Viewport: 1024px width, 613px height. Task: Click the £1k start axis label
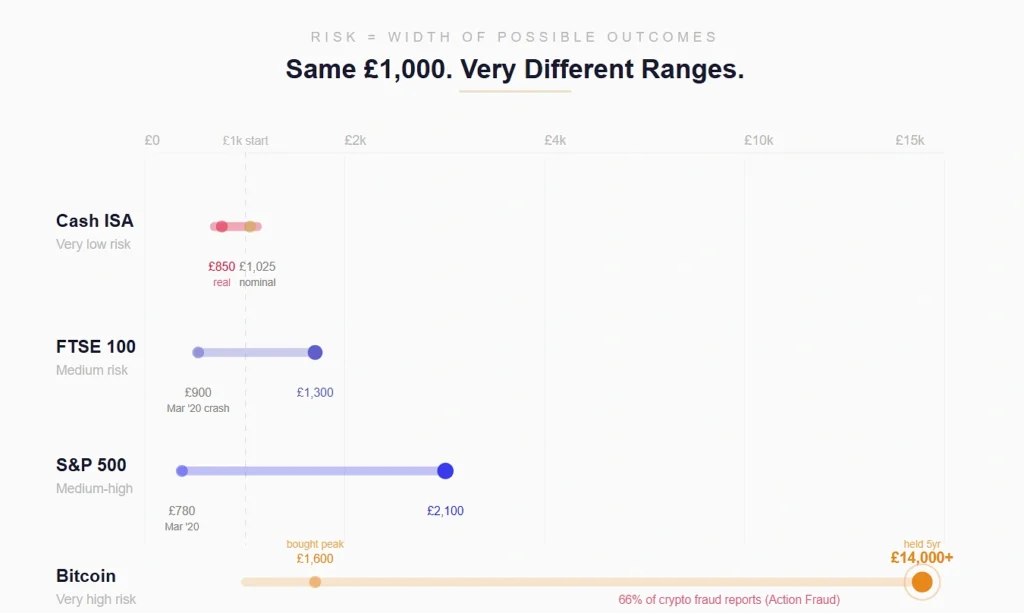pos(245,141)
